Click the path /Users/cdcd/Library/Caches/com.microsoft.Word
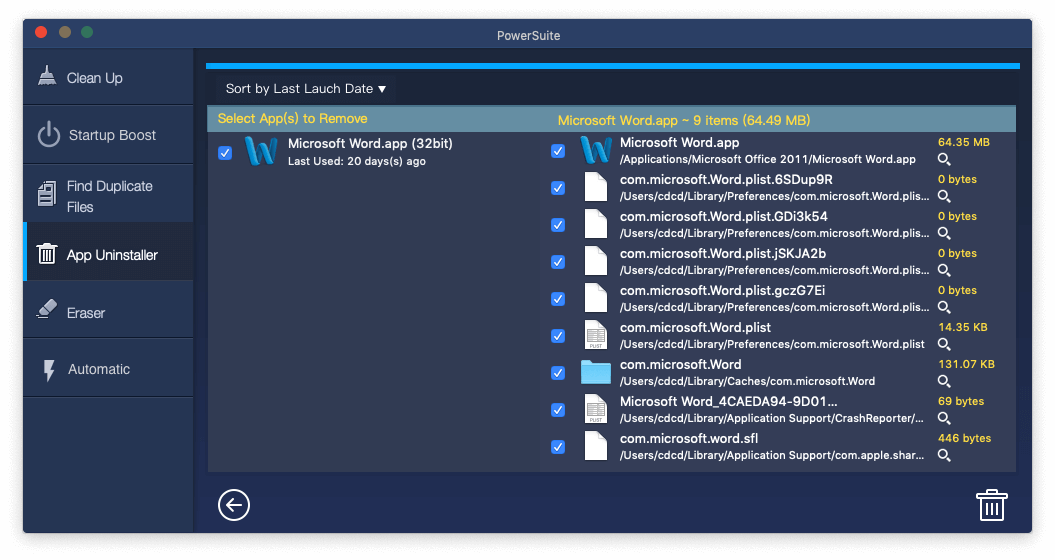 [x=748, y=382]
